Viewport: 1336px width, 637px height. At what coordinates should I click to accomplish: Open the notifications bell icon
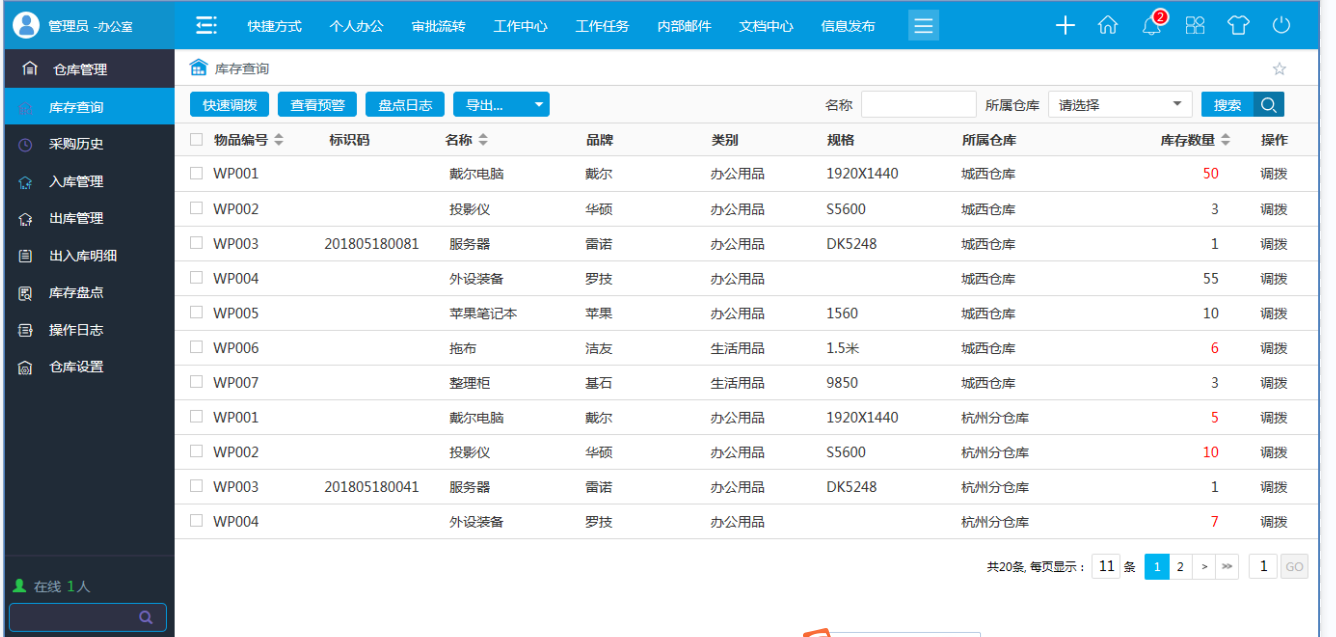point(1151,25)
